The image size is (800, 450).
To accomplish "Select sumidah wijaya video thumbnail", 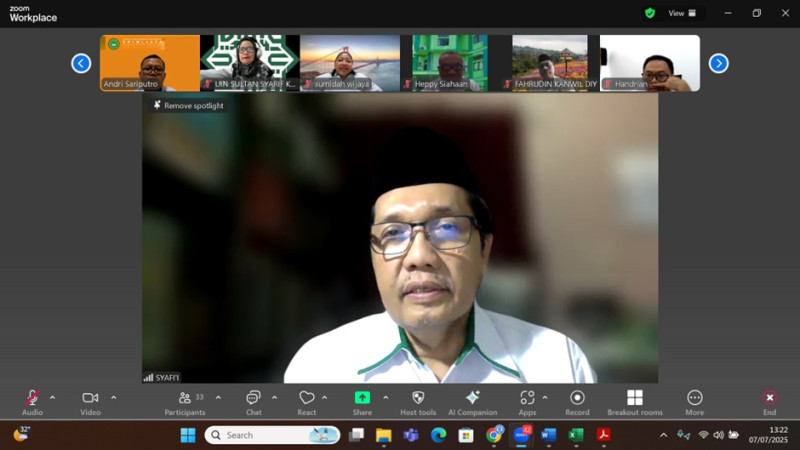I will tap(350, 63).
